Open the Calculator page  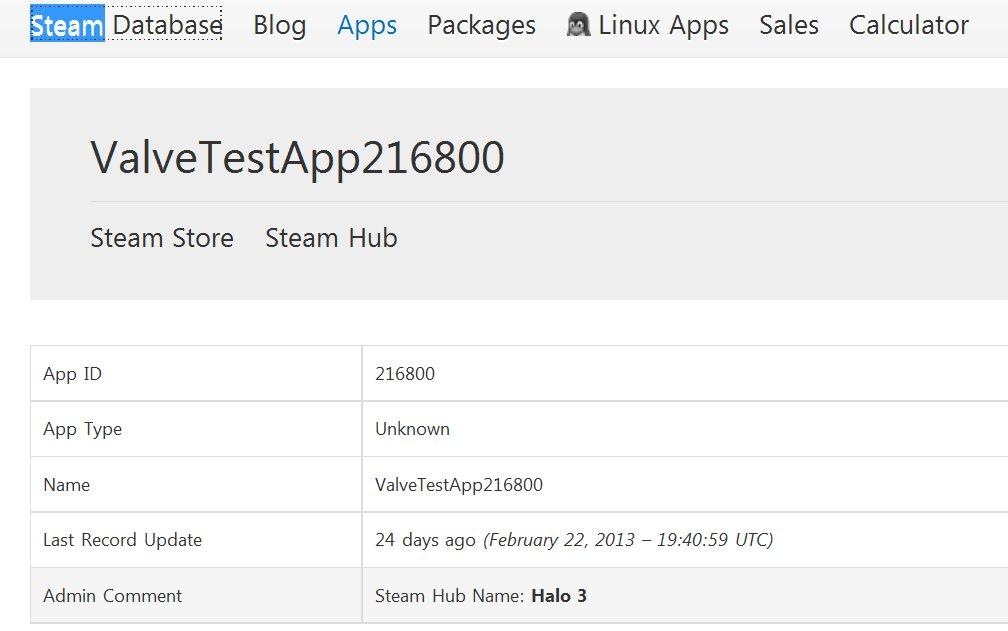click(909, 25)
